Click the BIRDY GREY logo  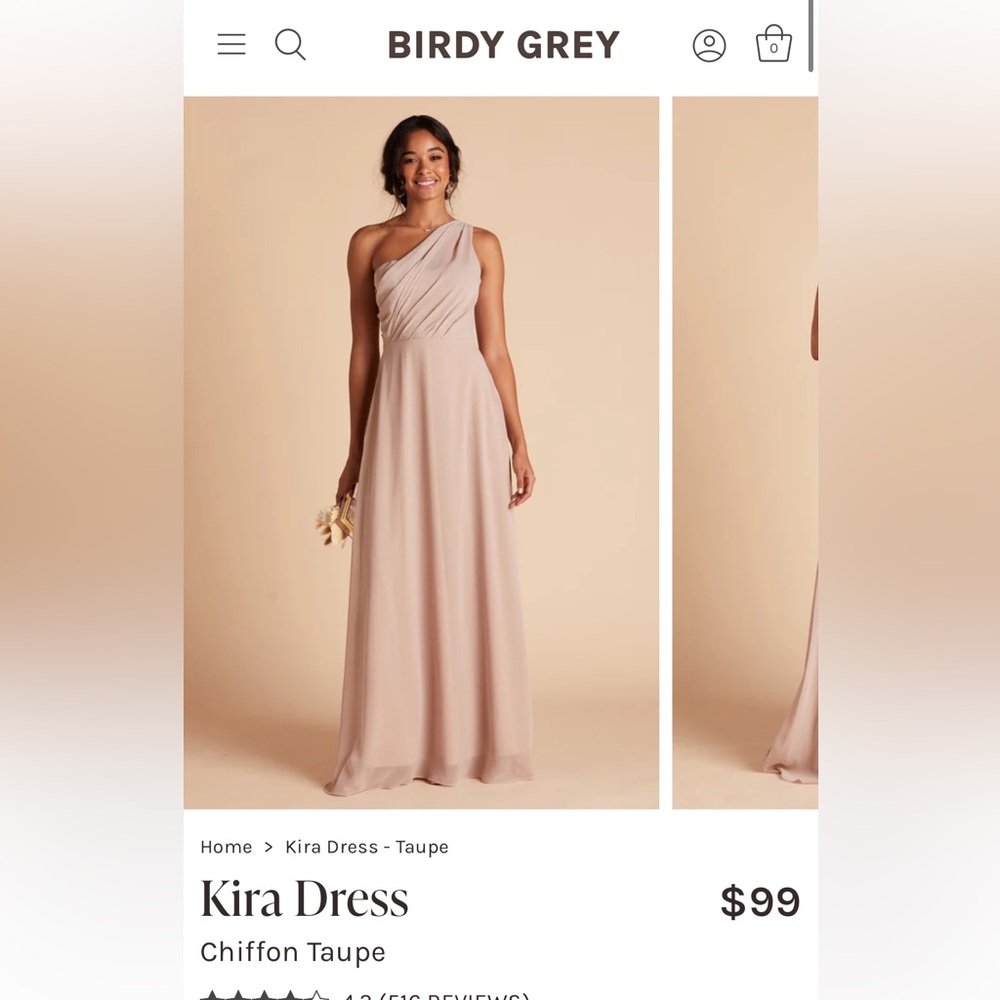click(504, 44)
